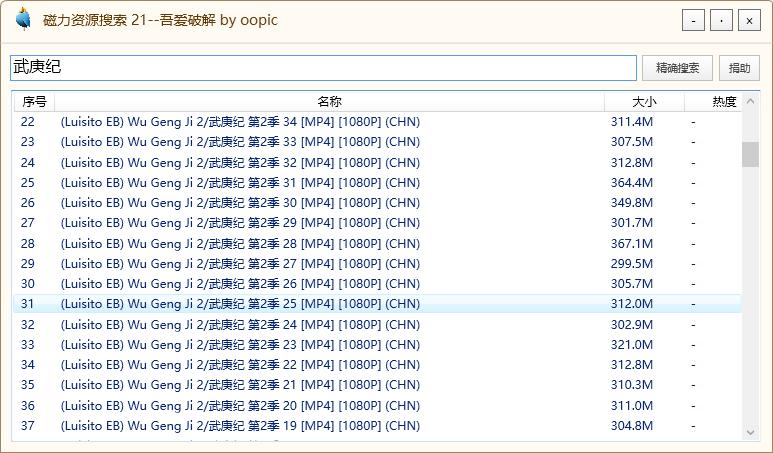
Task: Click the 捐助 donate button
Action: tap(739, 68)
